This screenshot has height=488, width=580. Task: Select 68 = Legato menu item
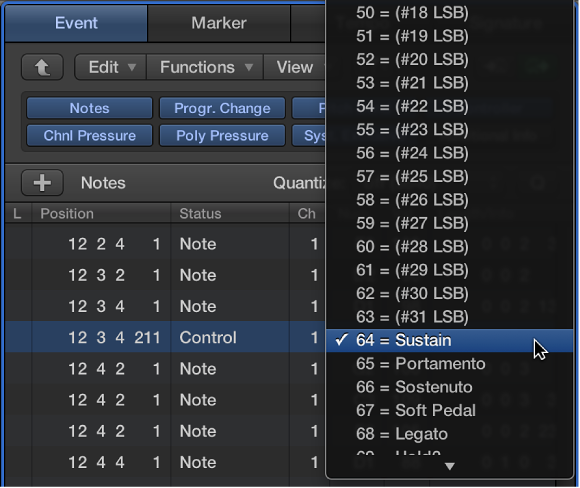tap(449, 434)
